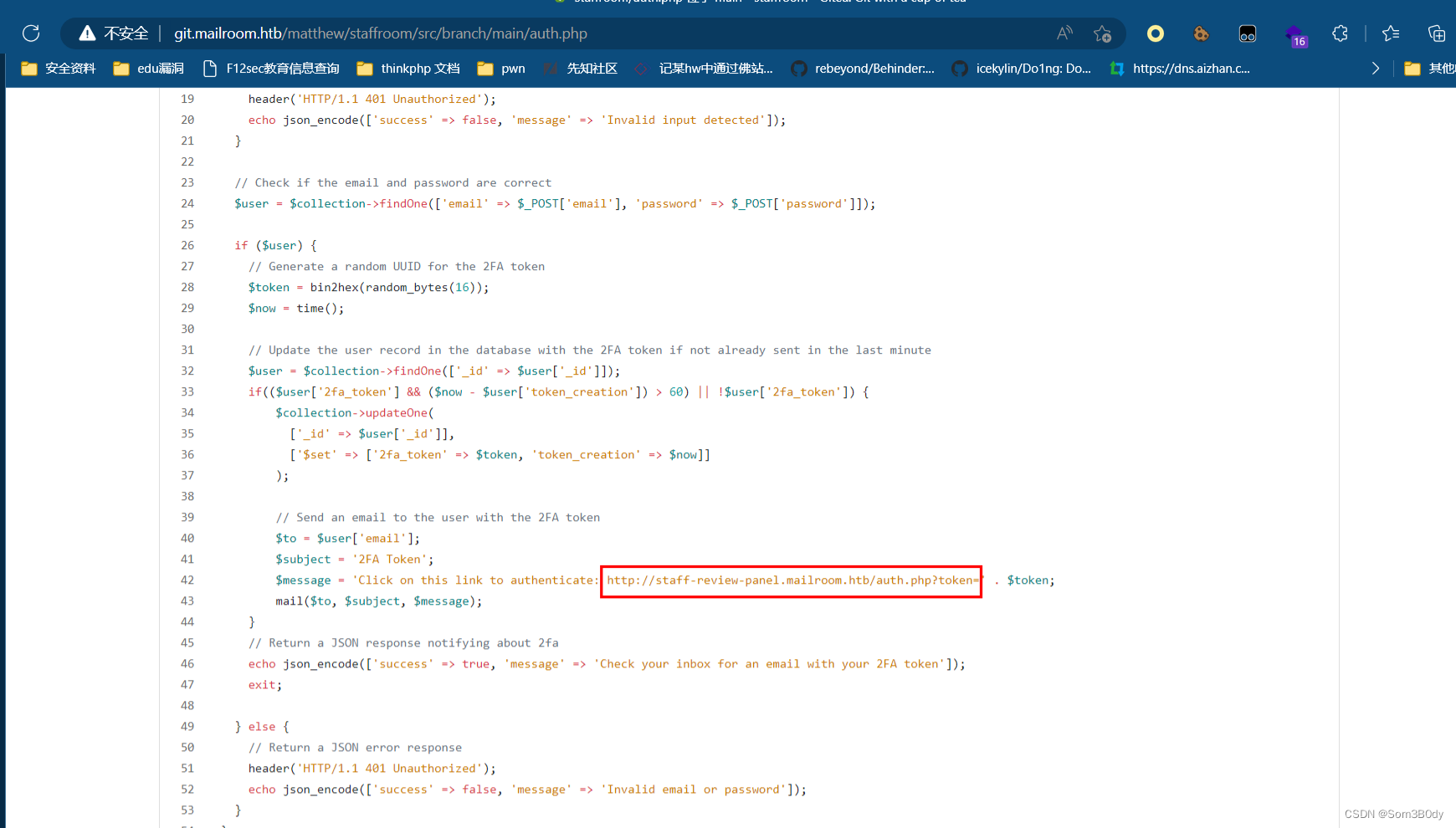Open the Collections icon in toolbar
This screenshot has height=828, width=1456.
[1437, 33]
